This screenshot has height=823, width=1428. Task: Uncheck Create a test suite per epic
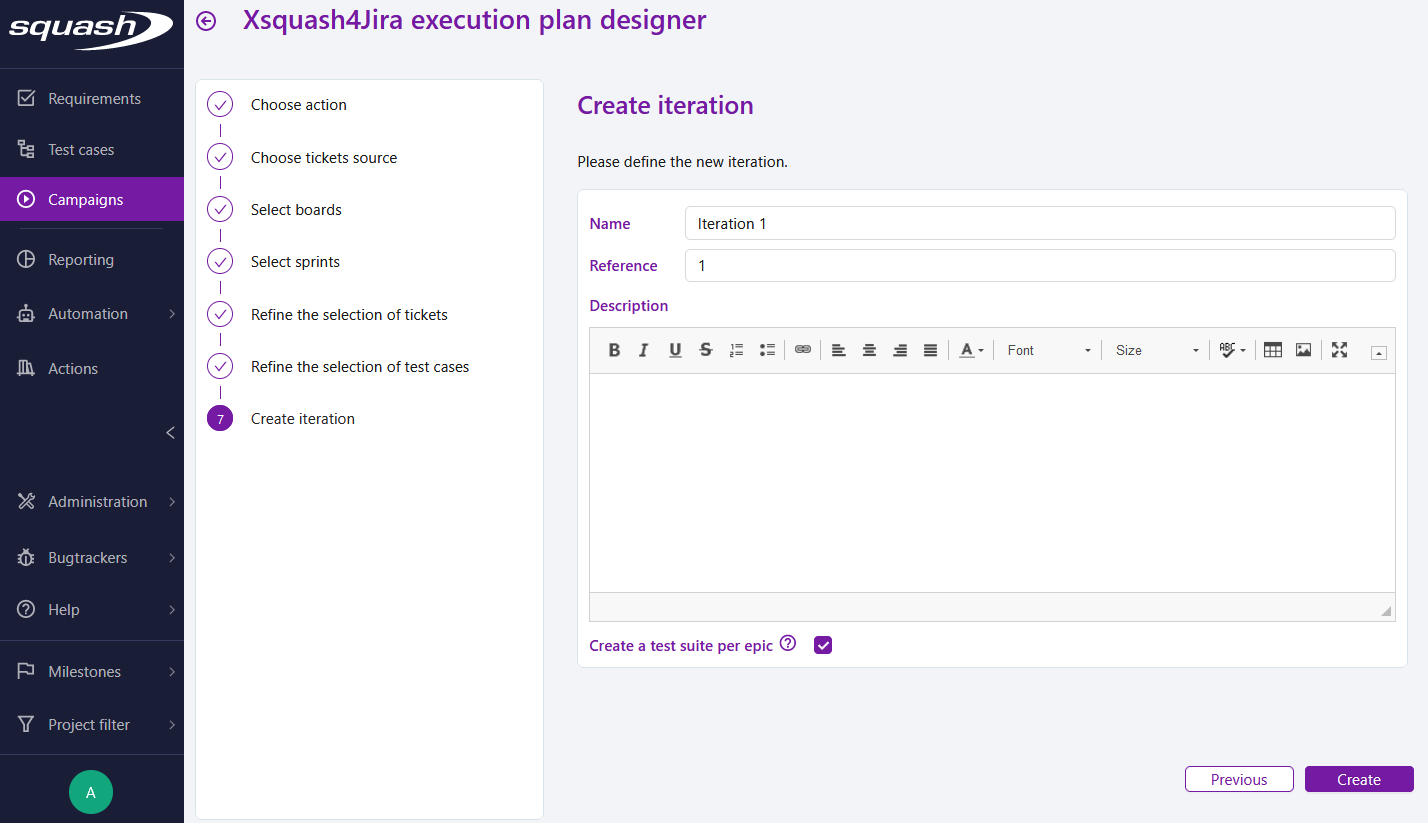pyautogui.click(x=823, y=645)
